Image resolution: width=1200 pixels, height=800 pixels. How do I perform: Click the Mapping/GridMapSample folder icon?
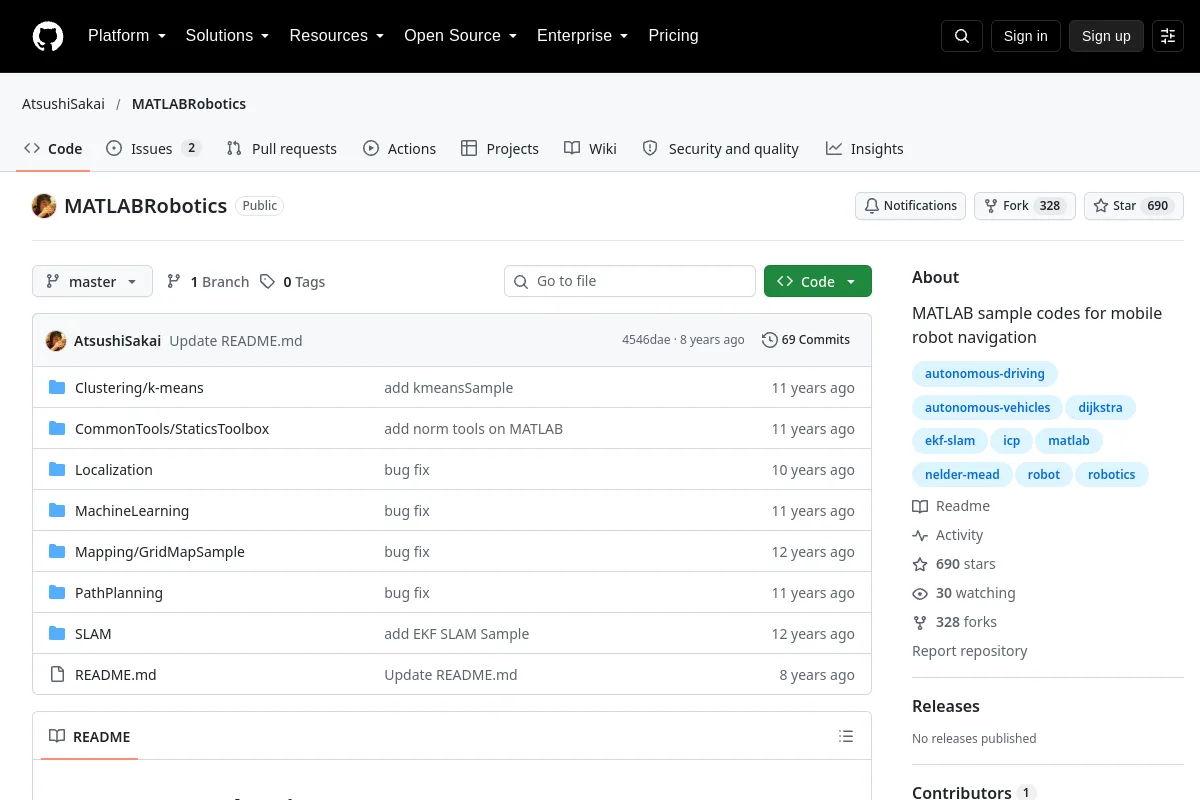tap(57, 552)
